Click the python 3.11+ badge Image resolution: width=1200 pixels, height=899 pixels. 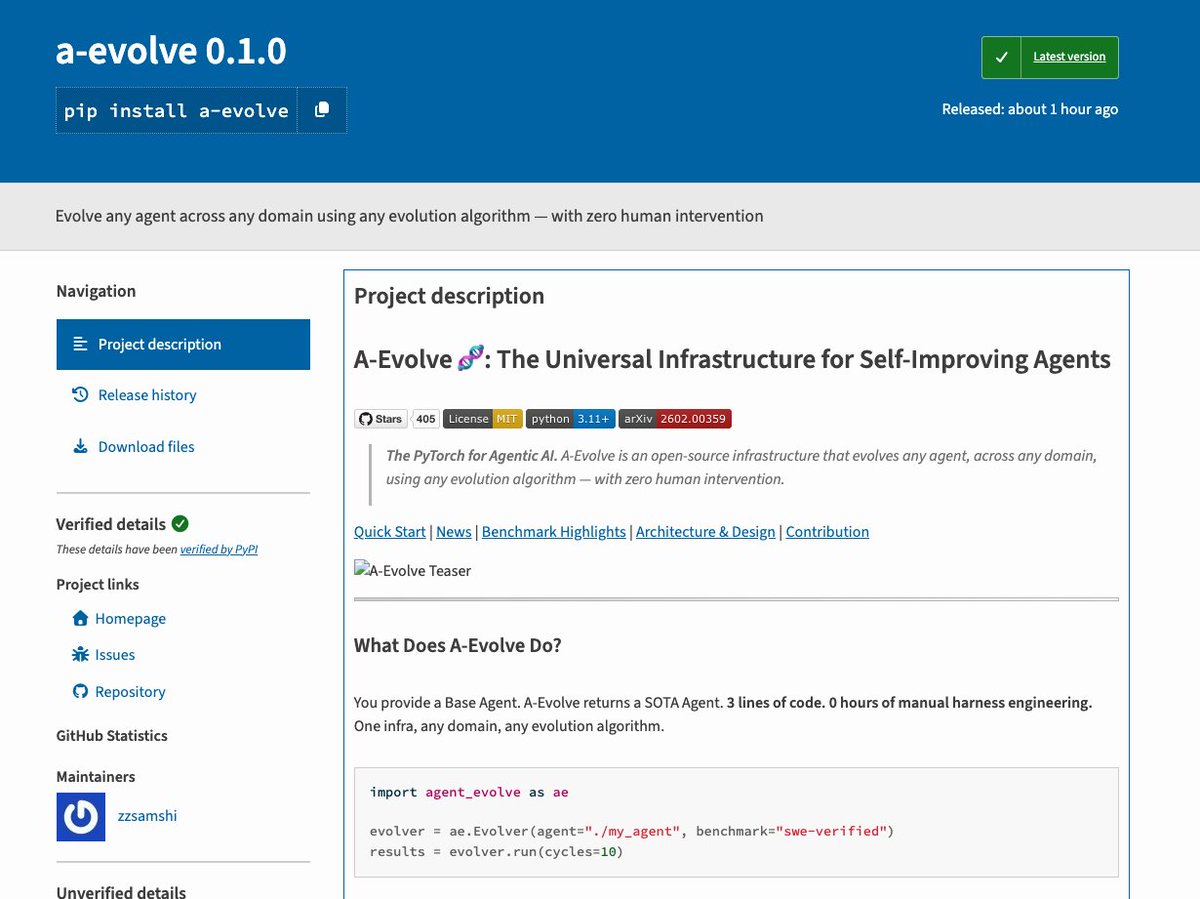pos(570,419)
